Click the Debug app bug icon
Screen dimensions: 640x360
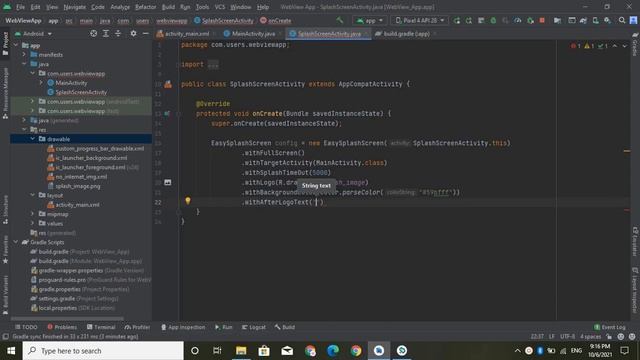493,20
